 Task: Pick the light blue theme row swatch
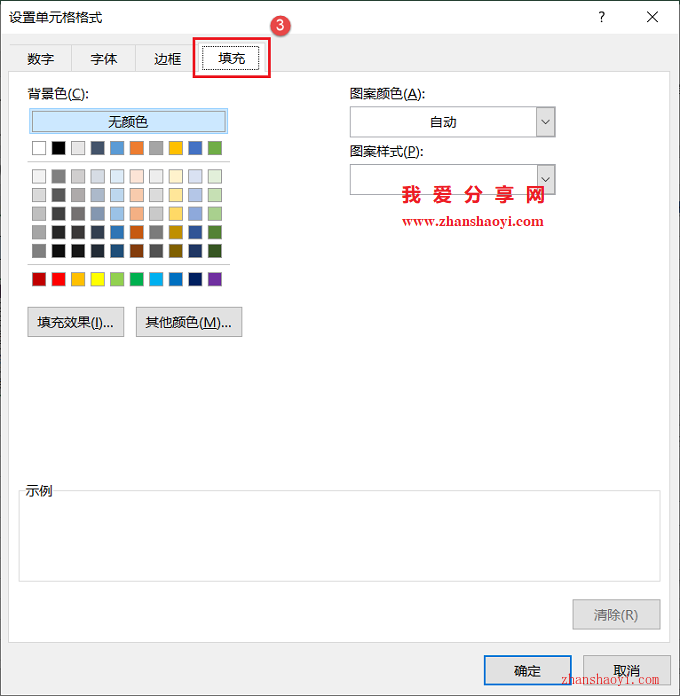pyautogui.click(x=117, y=148)
